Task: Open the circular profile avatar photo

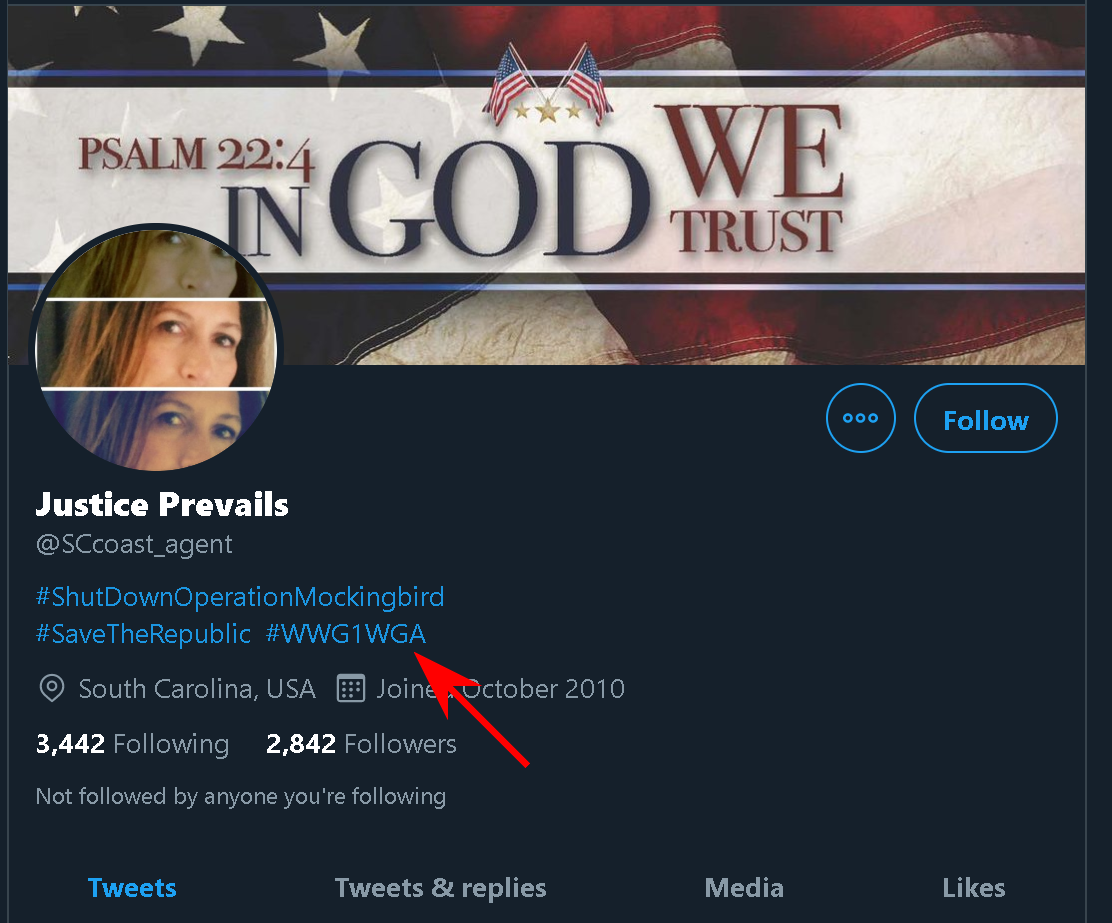Action: (x=157, y=348)
